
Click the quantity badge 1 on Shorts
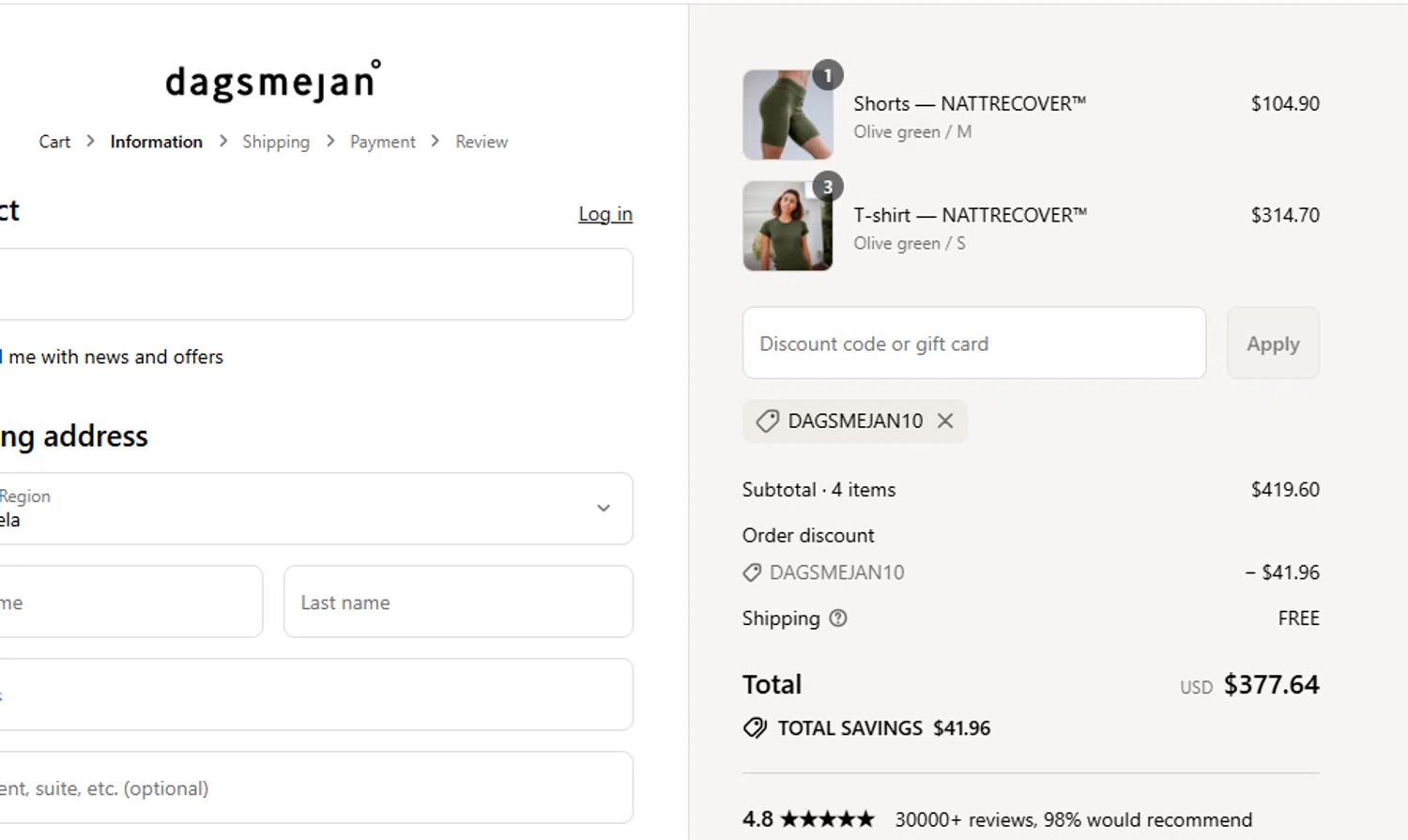(827, 75)
